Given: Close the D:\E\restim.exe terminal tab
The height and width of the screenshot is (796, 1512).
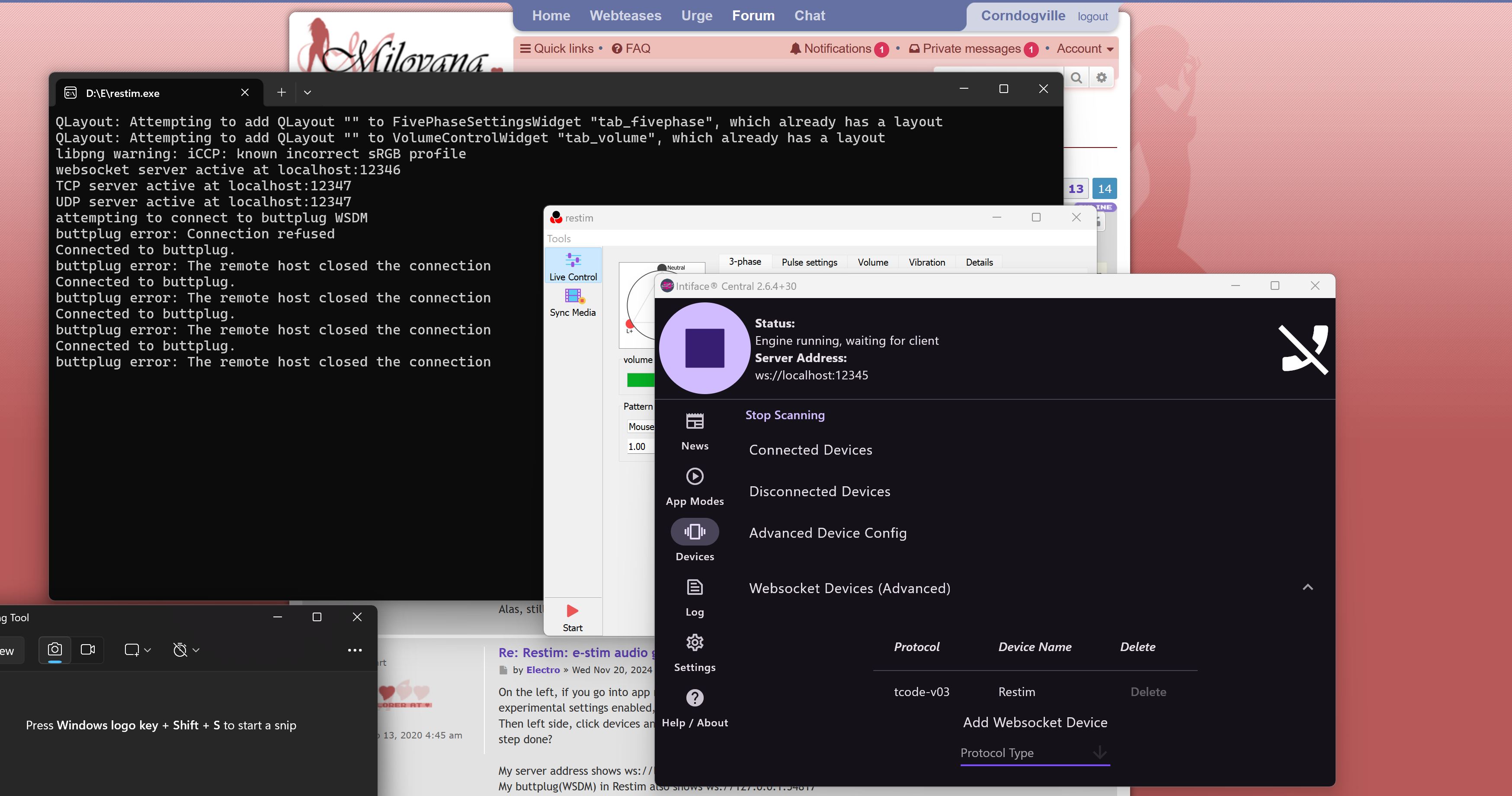Looking at the screenshot, I should tap(245, 92).
